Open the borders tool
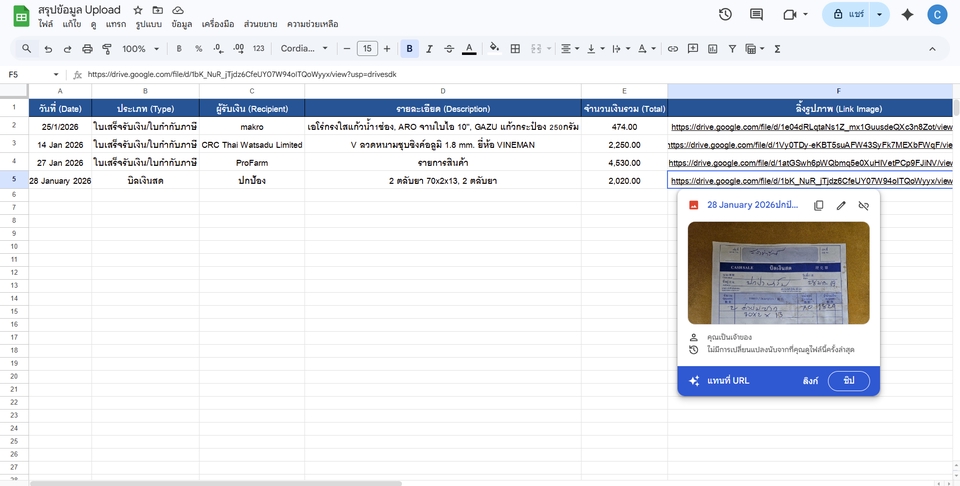The width and height of the screenshot is (960, 486). pyautogui.click(x=516, y=49)
